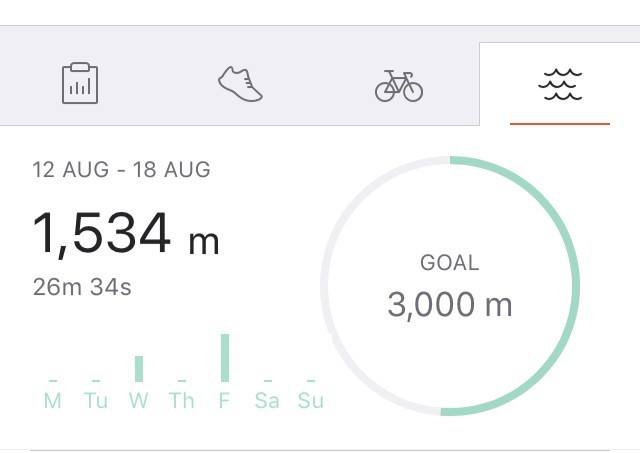640x453 pixels.
Task: Select the swimming waves tab
Action: 560,84
